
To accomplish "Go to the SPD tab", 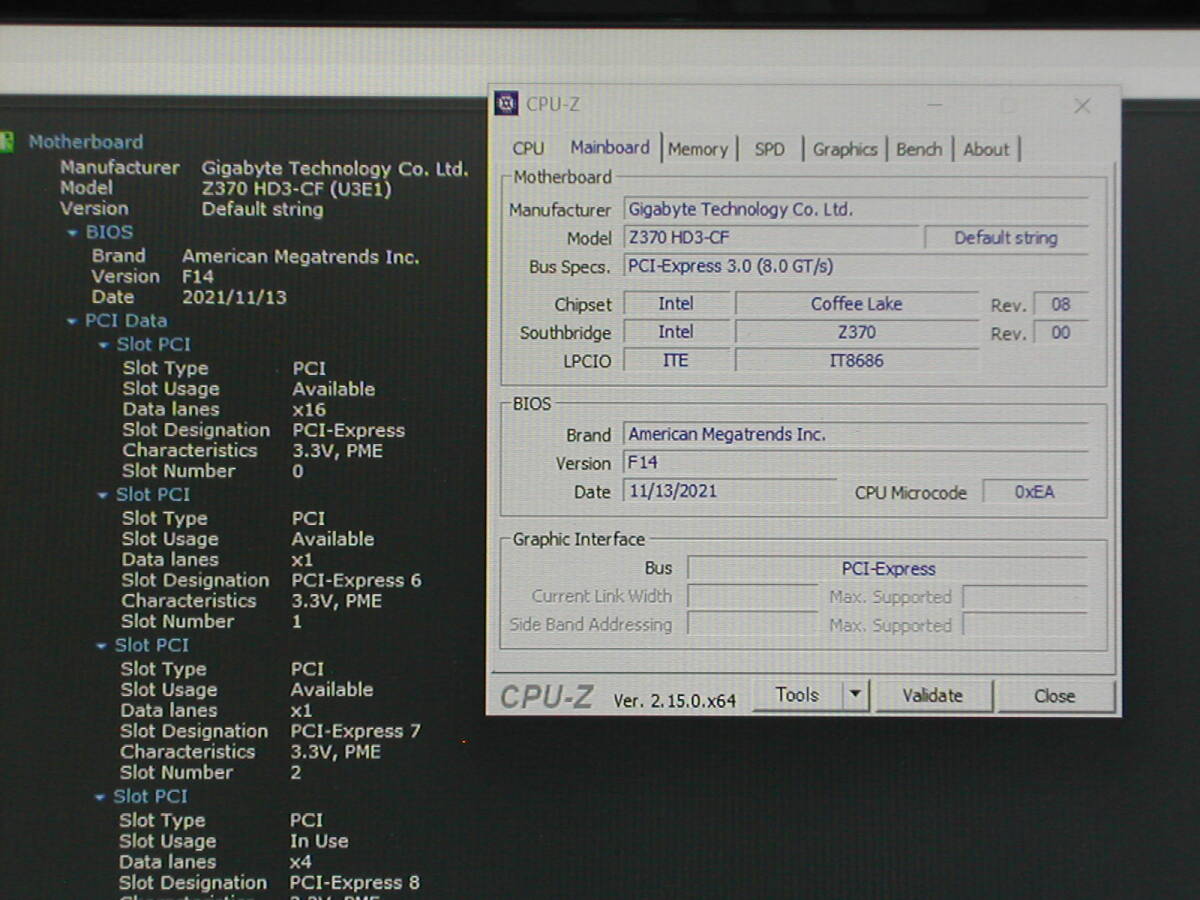I will (769, 149).
